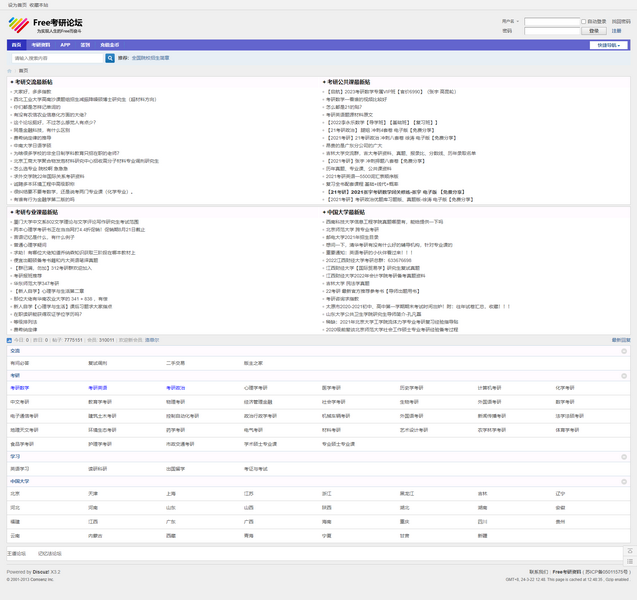
Task: Select the APP navigation tab
Action: point(65,45)
